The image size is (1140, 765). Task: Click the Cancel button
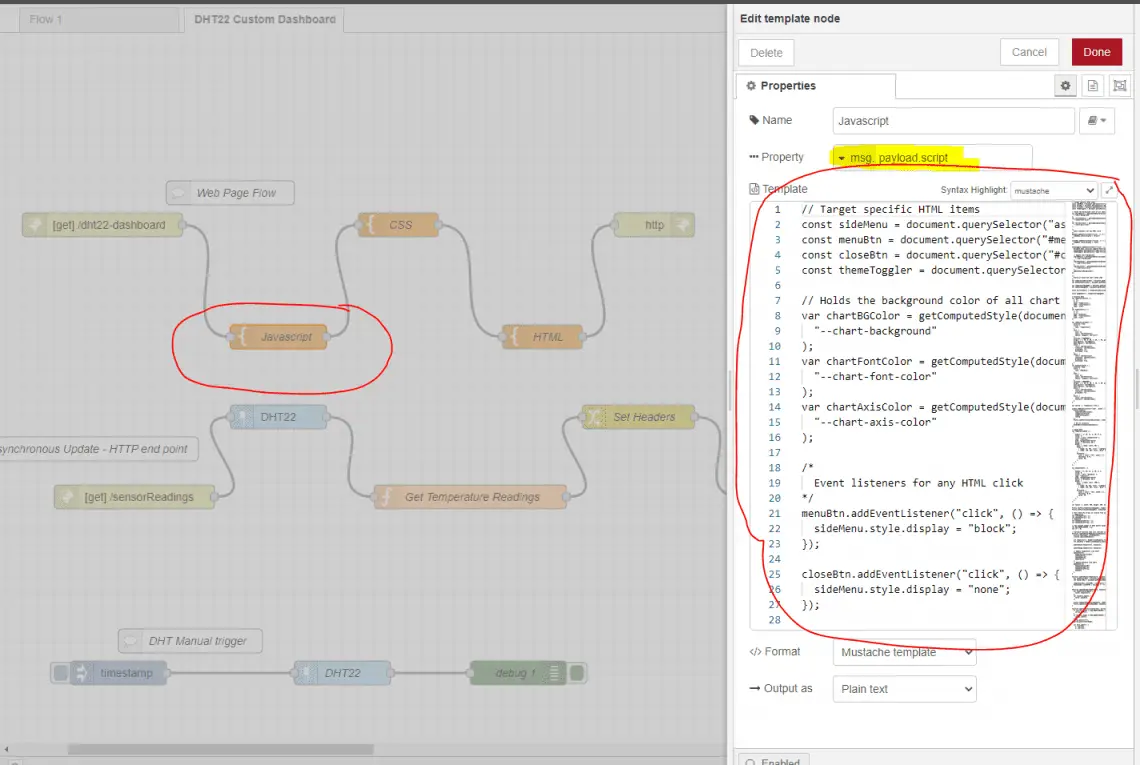click(x=1029, y=52)
